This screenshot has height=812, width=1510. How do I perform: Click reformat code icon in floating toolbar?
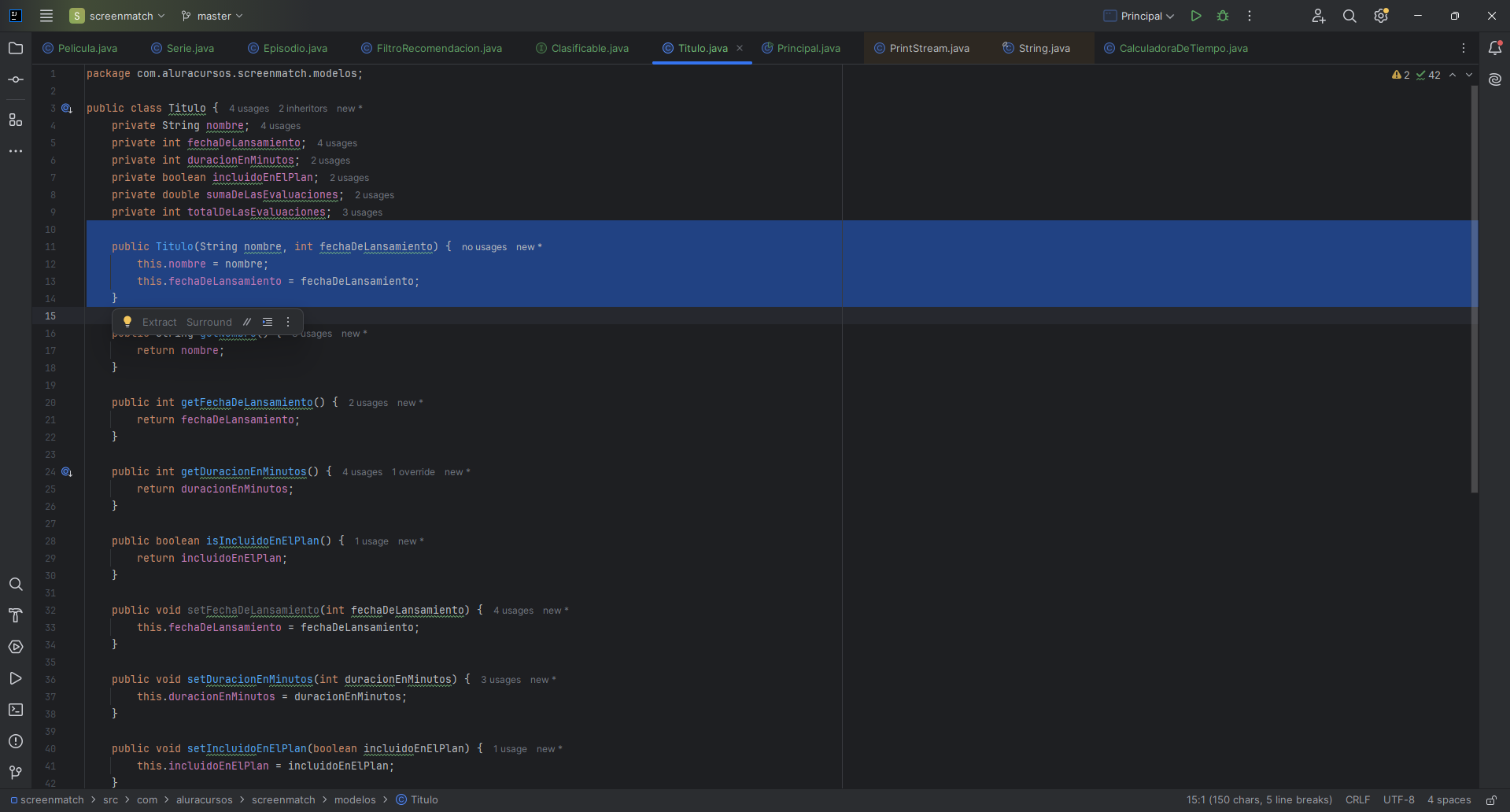[268, 322]
